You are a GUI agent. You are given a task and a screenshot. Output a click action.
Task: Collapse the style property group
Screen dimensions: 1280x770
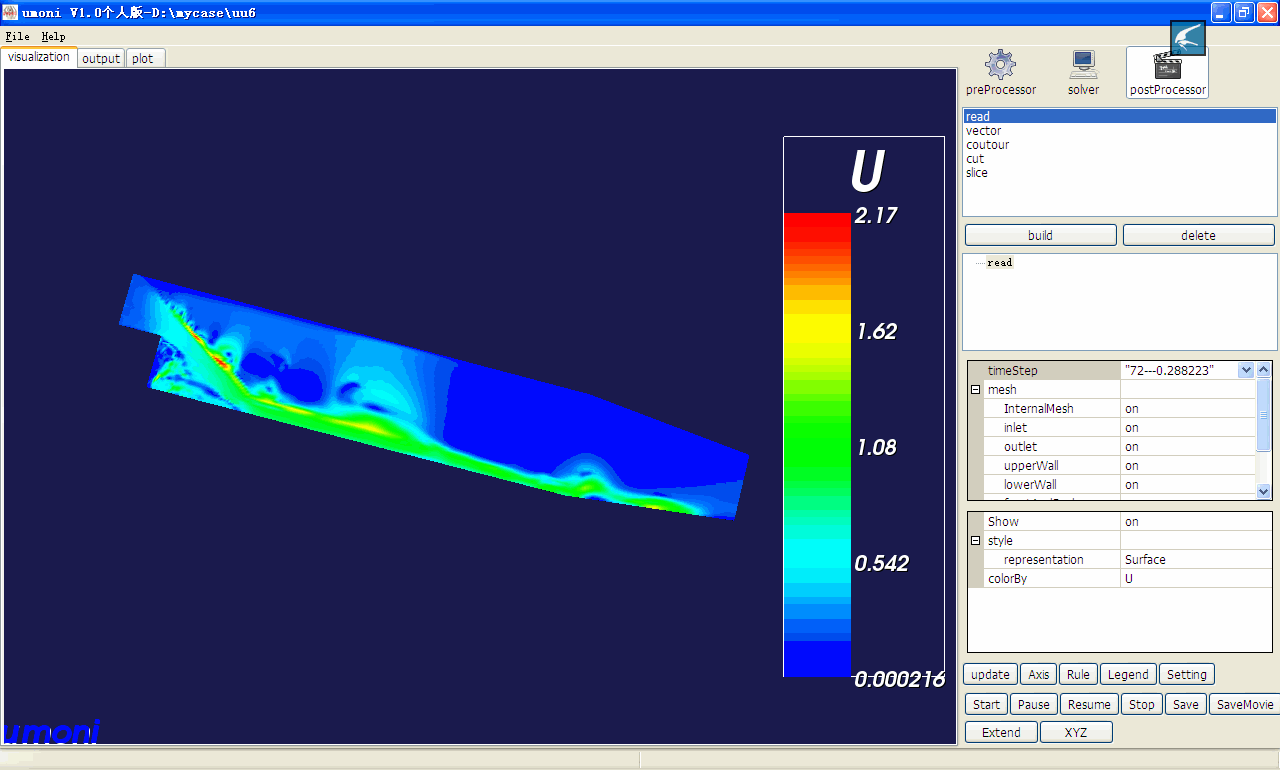pos(975,541)
